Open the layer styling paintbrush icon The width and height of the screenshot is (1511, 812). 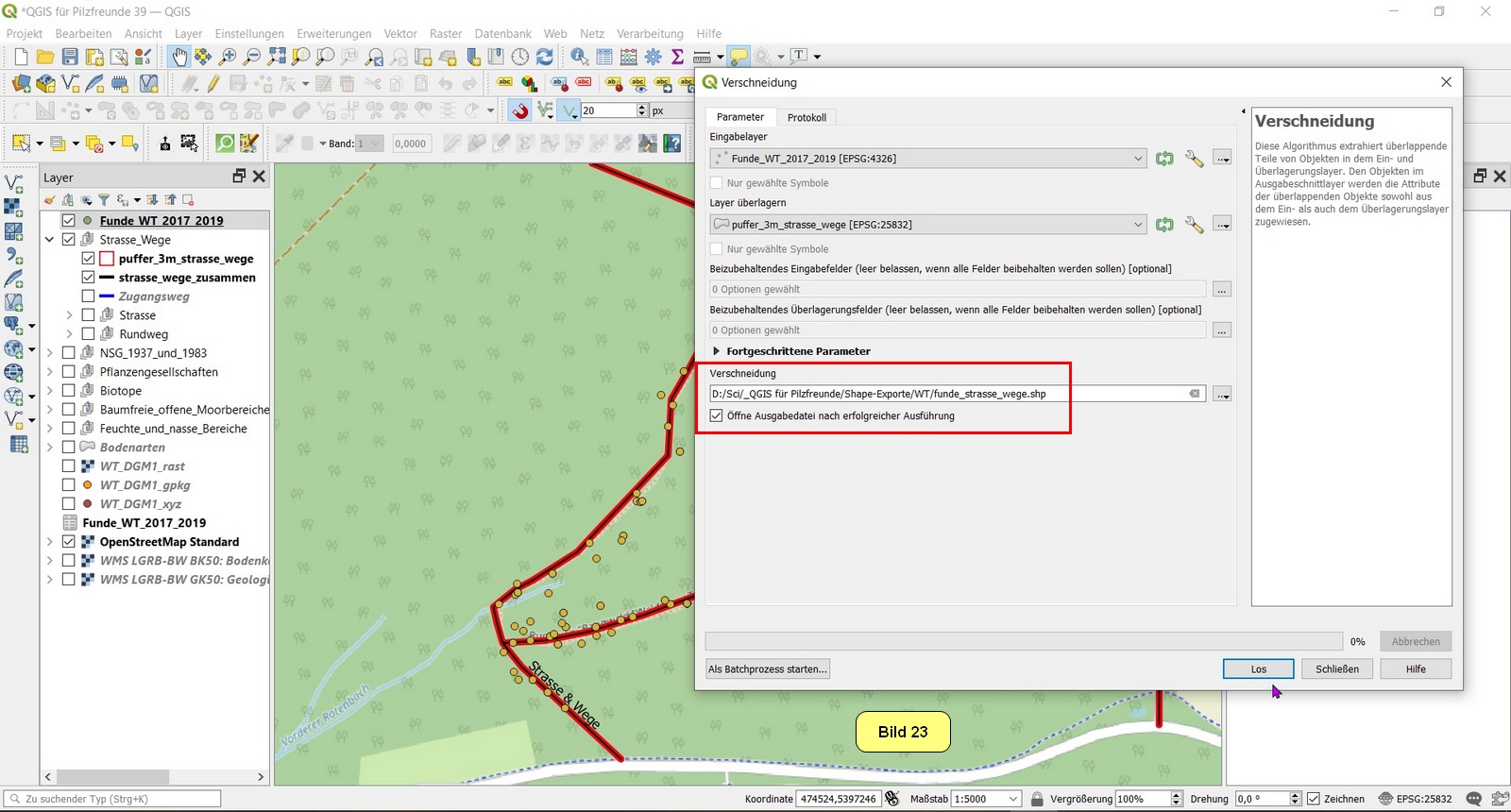(x=49, y=200)
